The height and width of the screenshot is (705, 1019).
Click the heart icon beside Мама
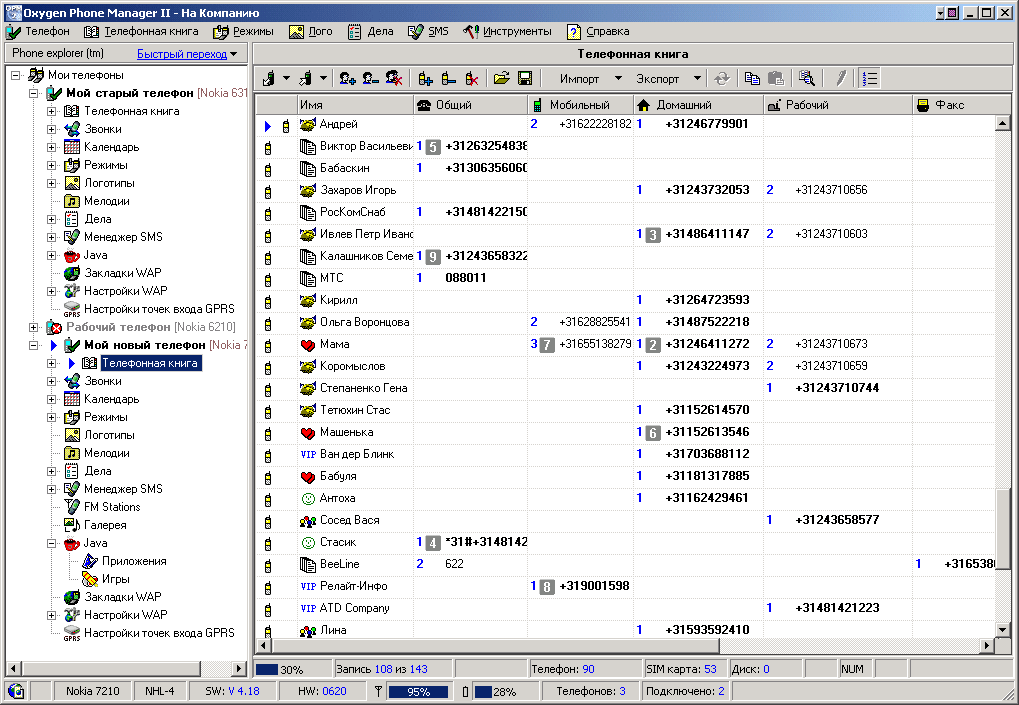(x=307, y=344)
